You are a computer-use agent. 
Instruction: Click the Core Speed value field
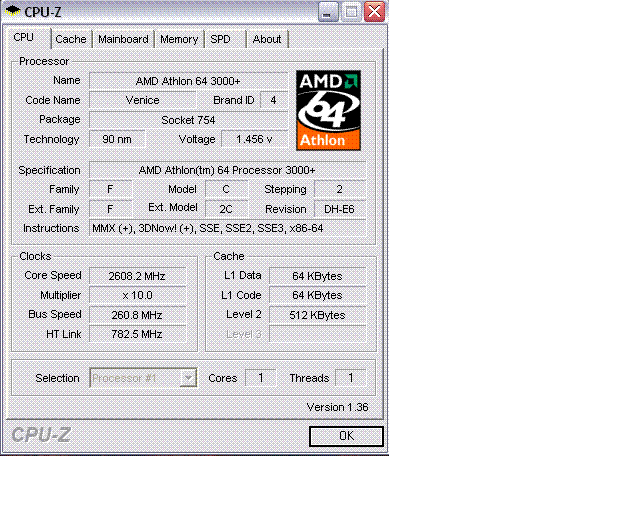click(137, 276)
